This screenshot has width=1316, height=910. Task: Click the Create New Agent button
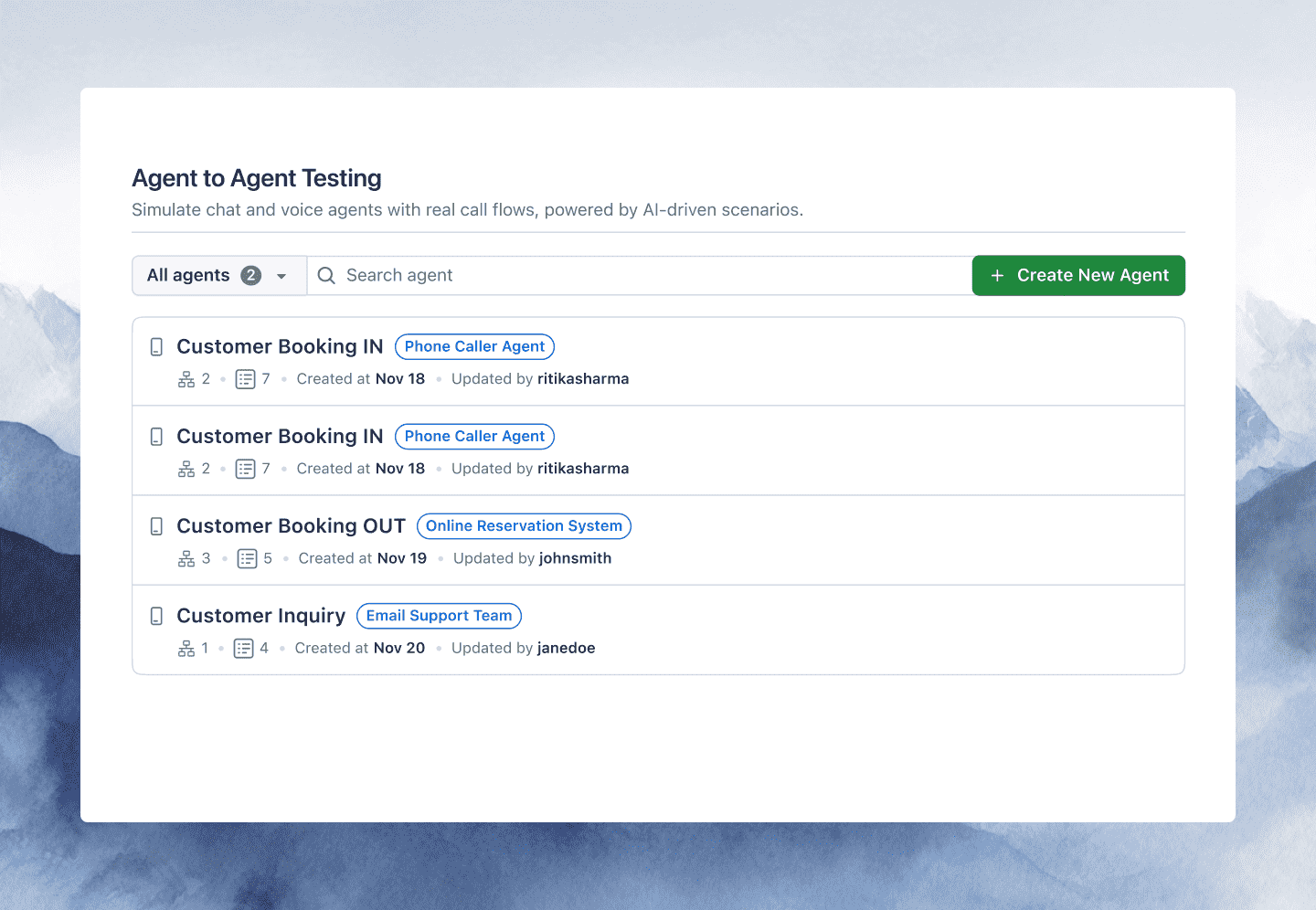(1078, 276)
